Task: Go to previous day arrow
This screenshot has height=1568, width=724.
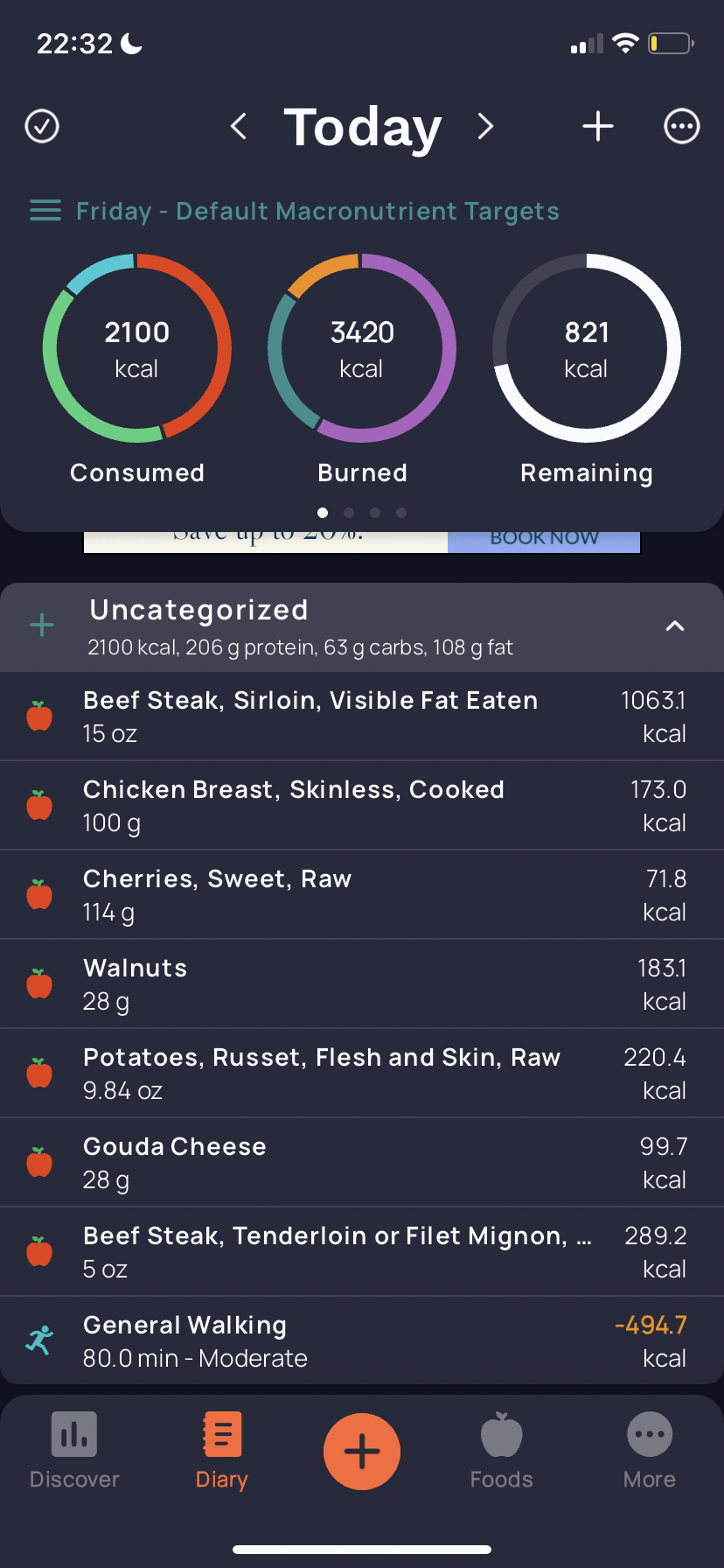Action: coord(239,126)
